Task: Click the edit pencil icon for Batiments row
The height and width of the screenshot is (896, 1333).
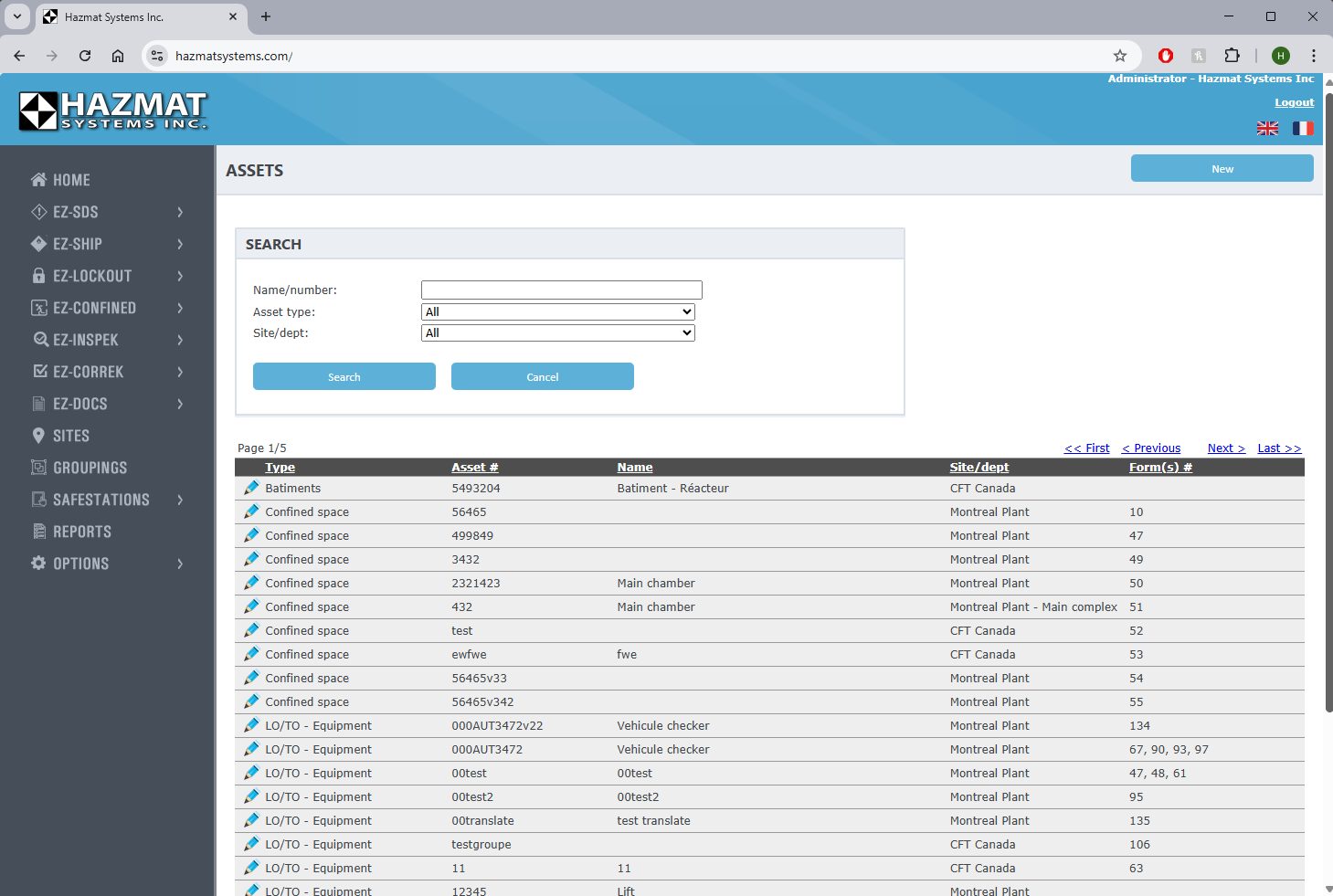Action: [x=251, y=488]
